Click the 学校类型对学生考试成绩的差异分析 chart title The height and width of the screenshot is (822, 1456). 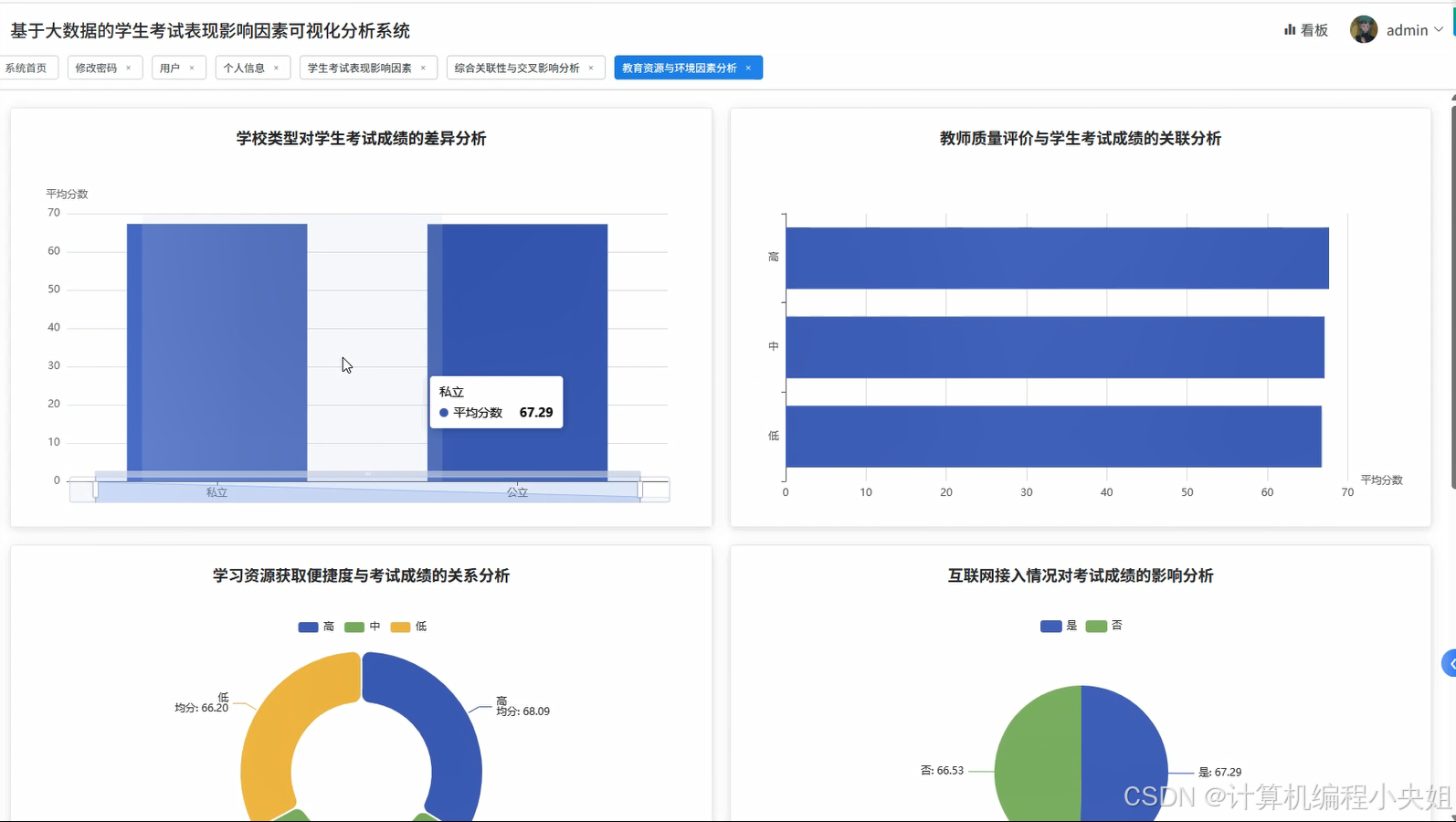361,139
